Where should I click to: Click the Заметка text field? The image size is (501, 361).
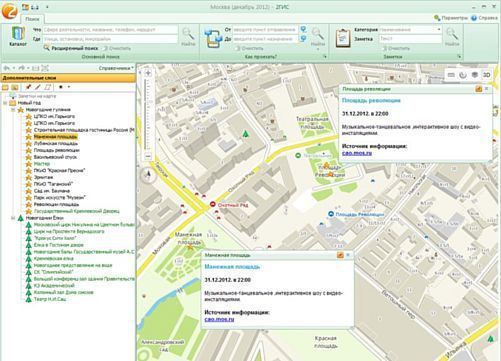[x=410, y=39]
